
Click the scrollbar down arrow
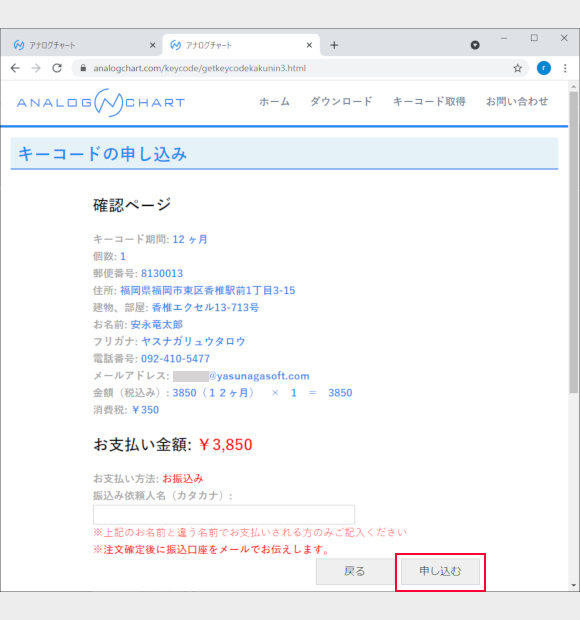(x=574, y=586)
